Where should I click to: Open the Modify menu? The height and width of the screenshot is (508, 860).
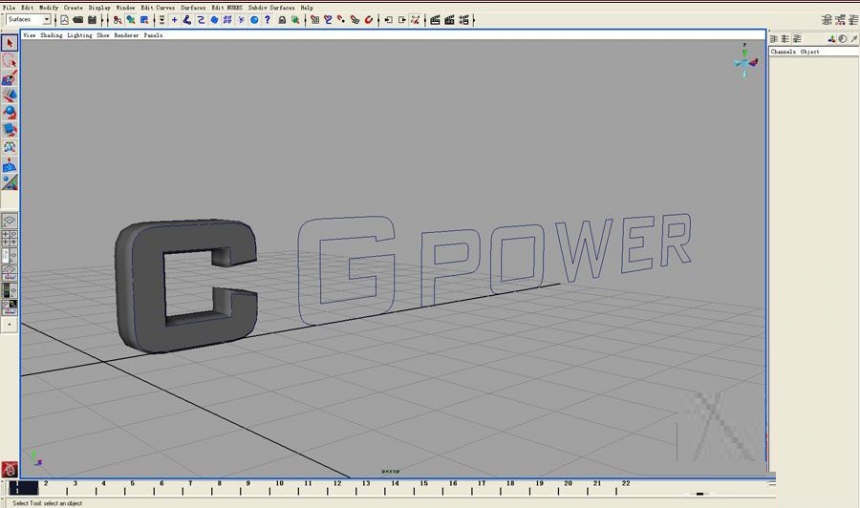click(49, 8)
